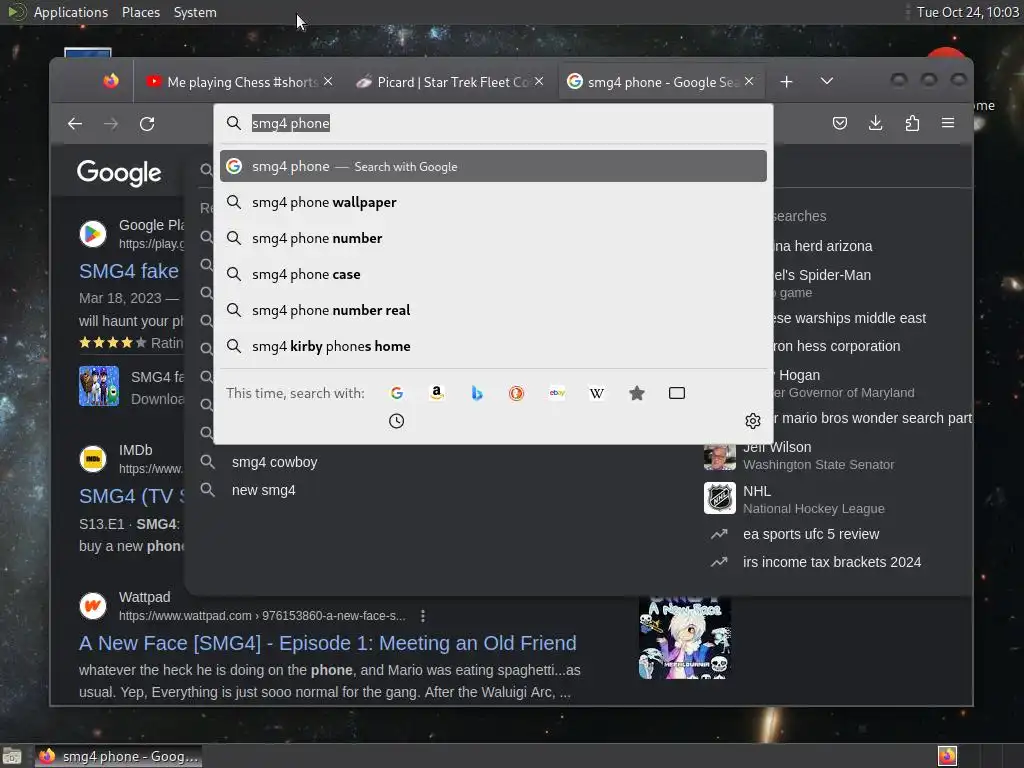Open Wattpad result three-dot options
1024x768 pixels.
click(423, 616)
